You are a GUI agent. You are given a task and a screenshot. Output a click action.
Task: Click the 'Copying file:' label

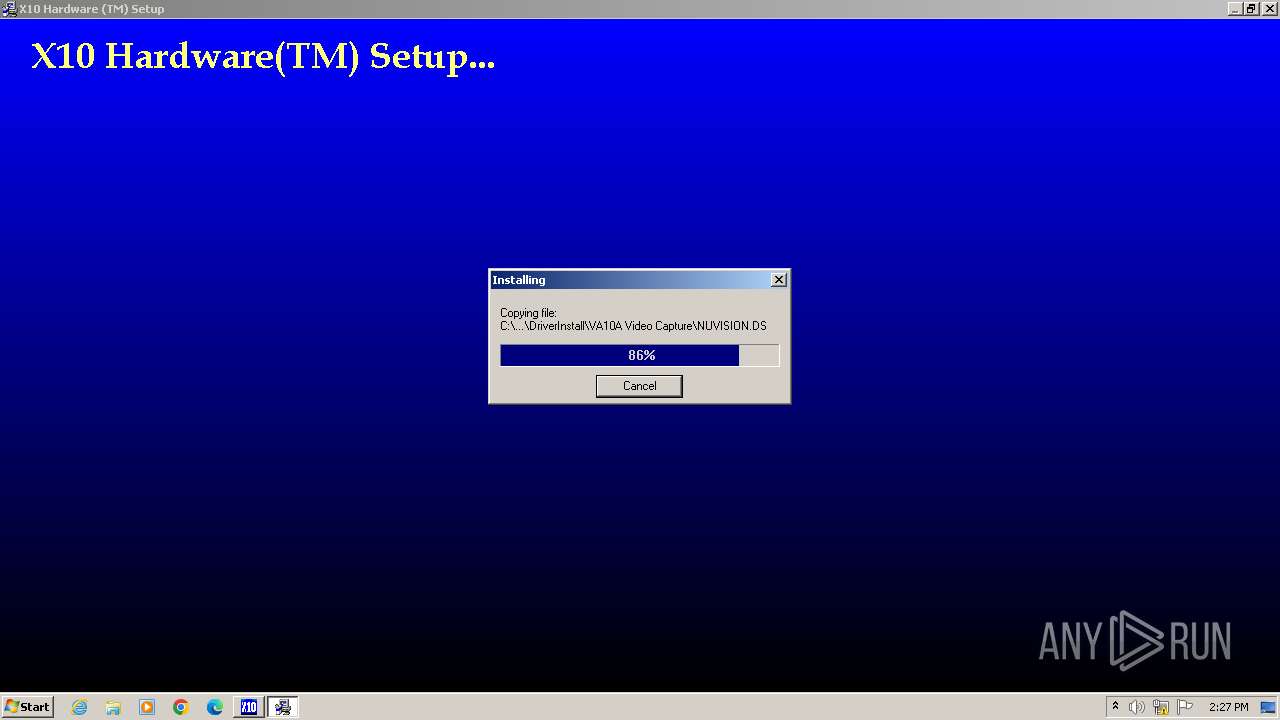point(528,313)
